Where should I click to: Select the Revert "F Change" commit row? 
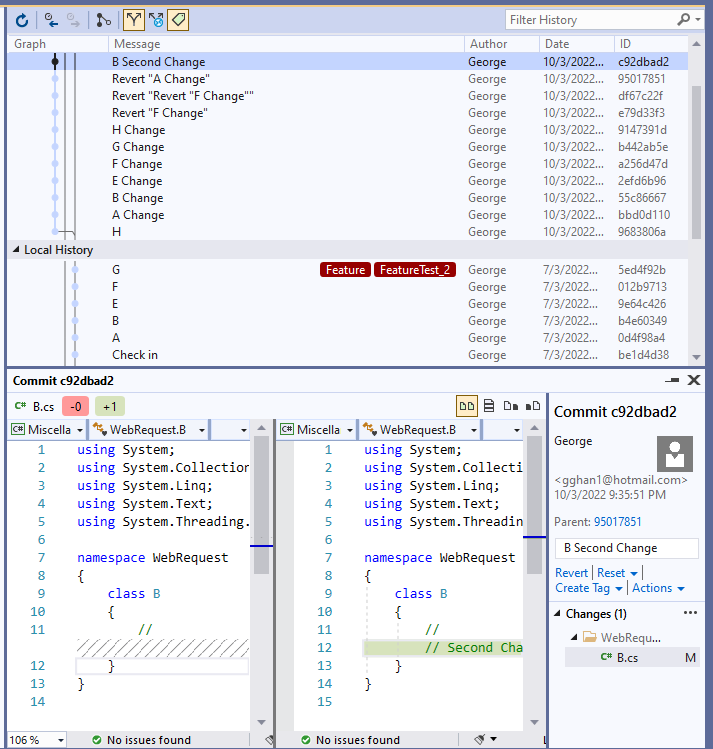point(348,113)
